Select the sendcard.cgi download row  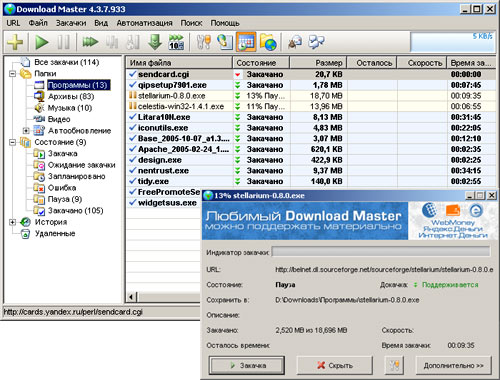tap(311, 74)
